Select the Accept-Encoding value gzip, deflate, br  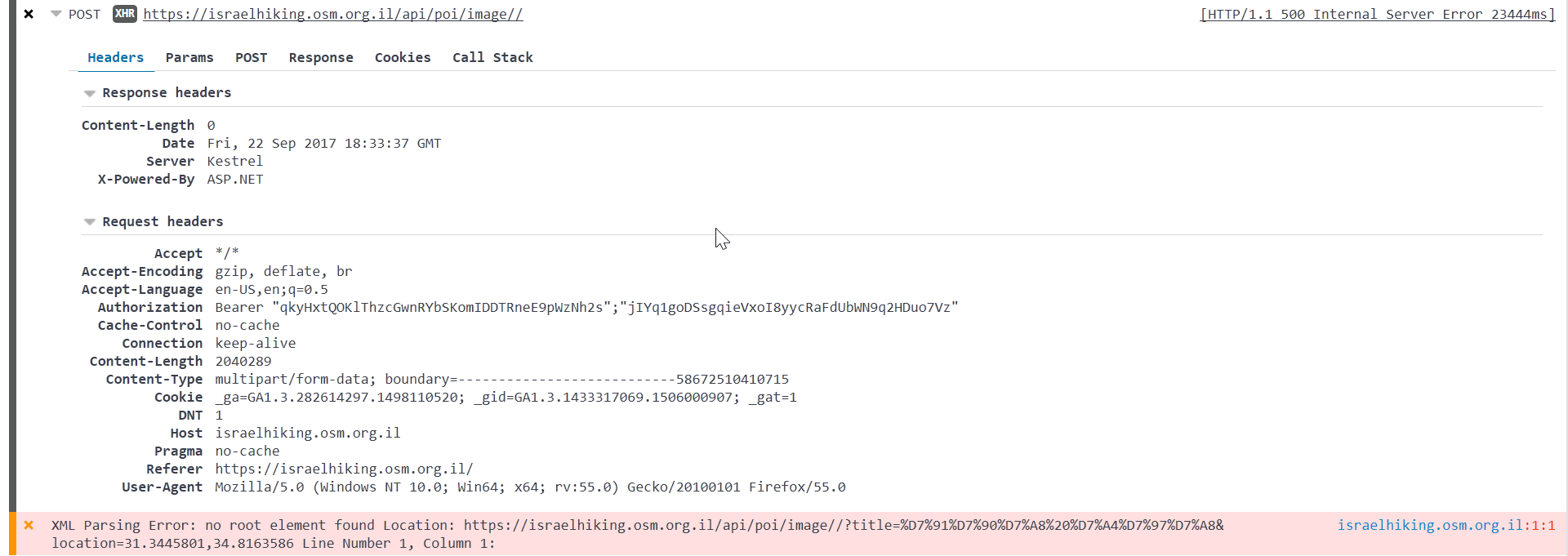point(283,271)
